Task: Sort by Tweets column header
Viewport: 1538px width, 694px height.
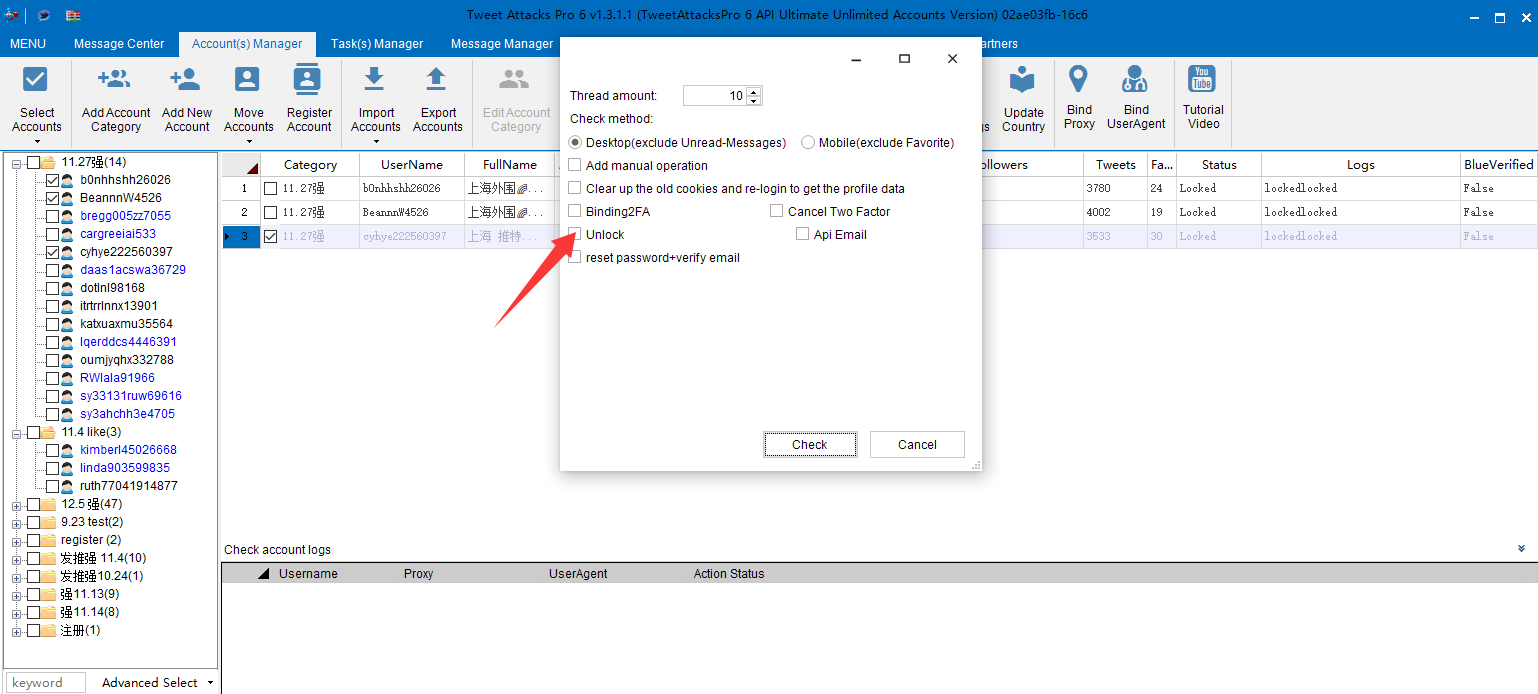Action: coord(1115,165)
